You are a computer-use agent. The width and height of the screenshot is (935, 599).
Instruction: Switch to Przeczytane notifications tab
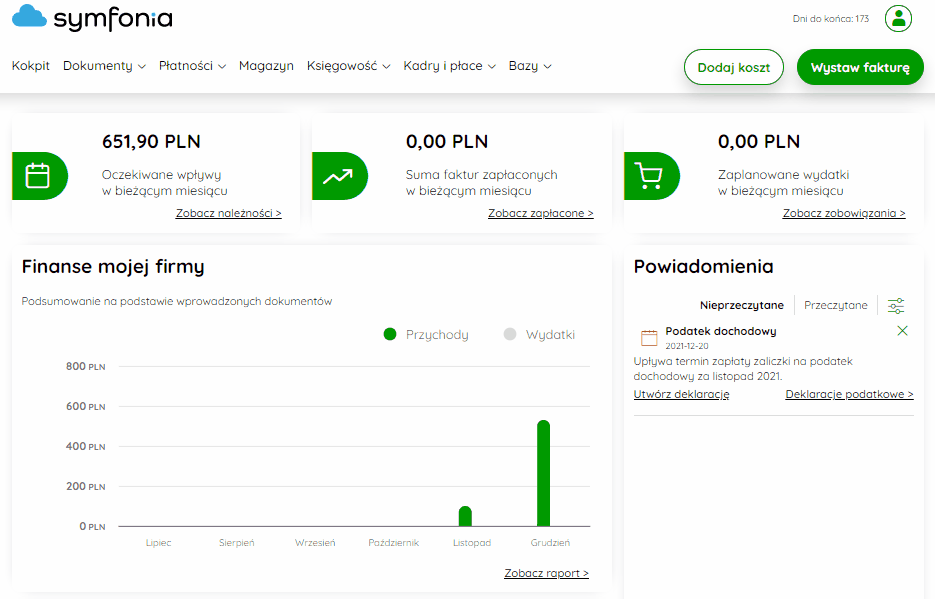click(x=835, y=305)
